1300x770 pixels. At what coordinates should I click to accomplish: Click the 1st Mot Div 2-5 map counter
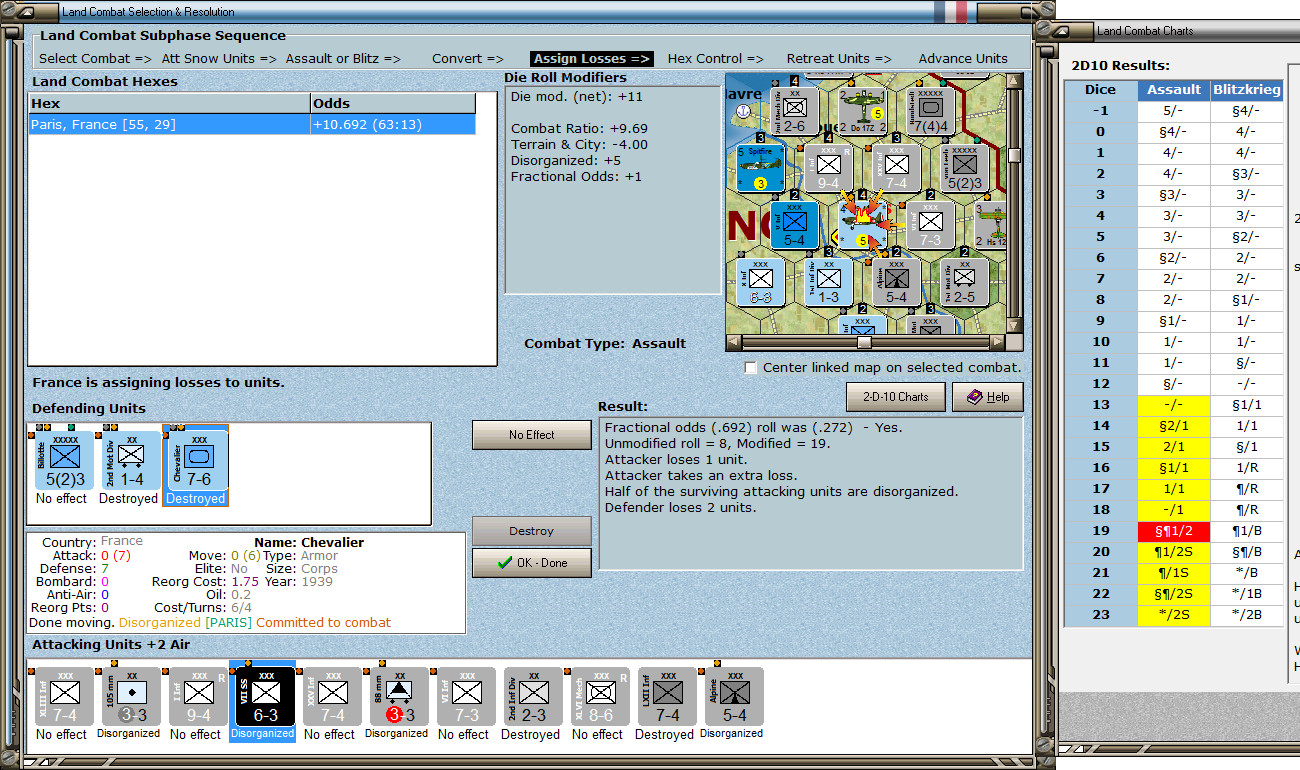click(965, 281)
